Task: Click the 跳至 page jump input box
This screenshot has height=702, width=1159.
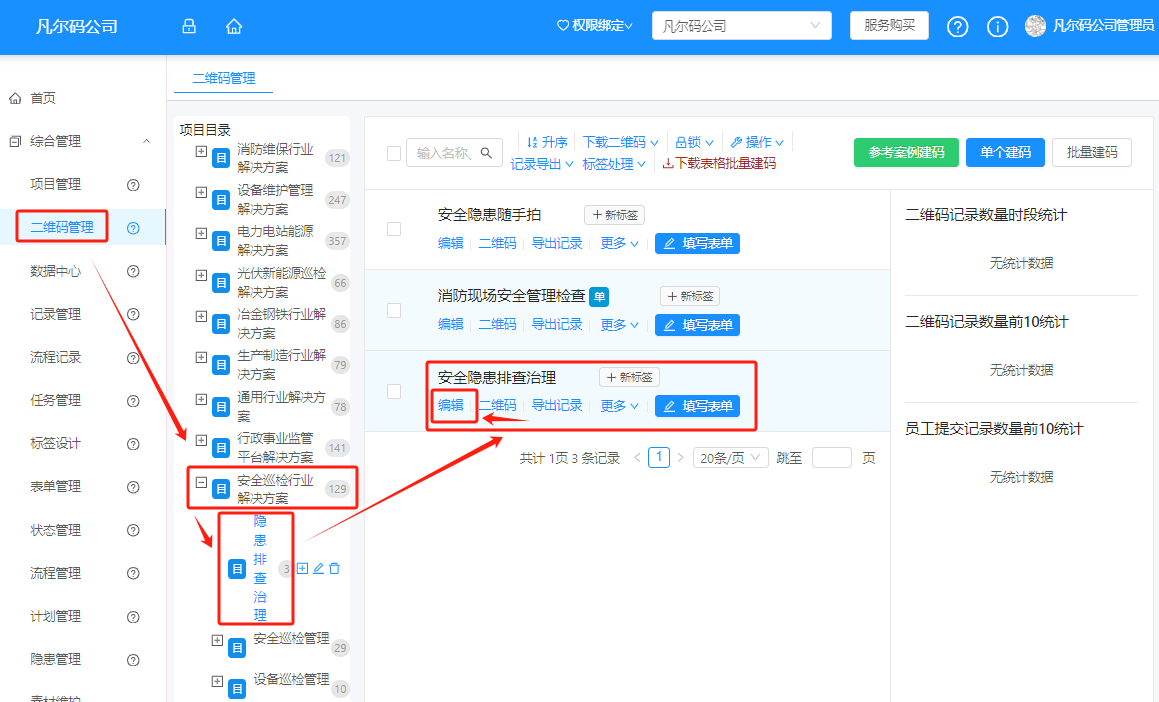Action: point(833,457)
